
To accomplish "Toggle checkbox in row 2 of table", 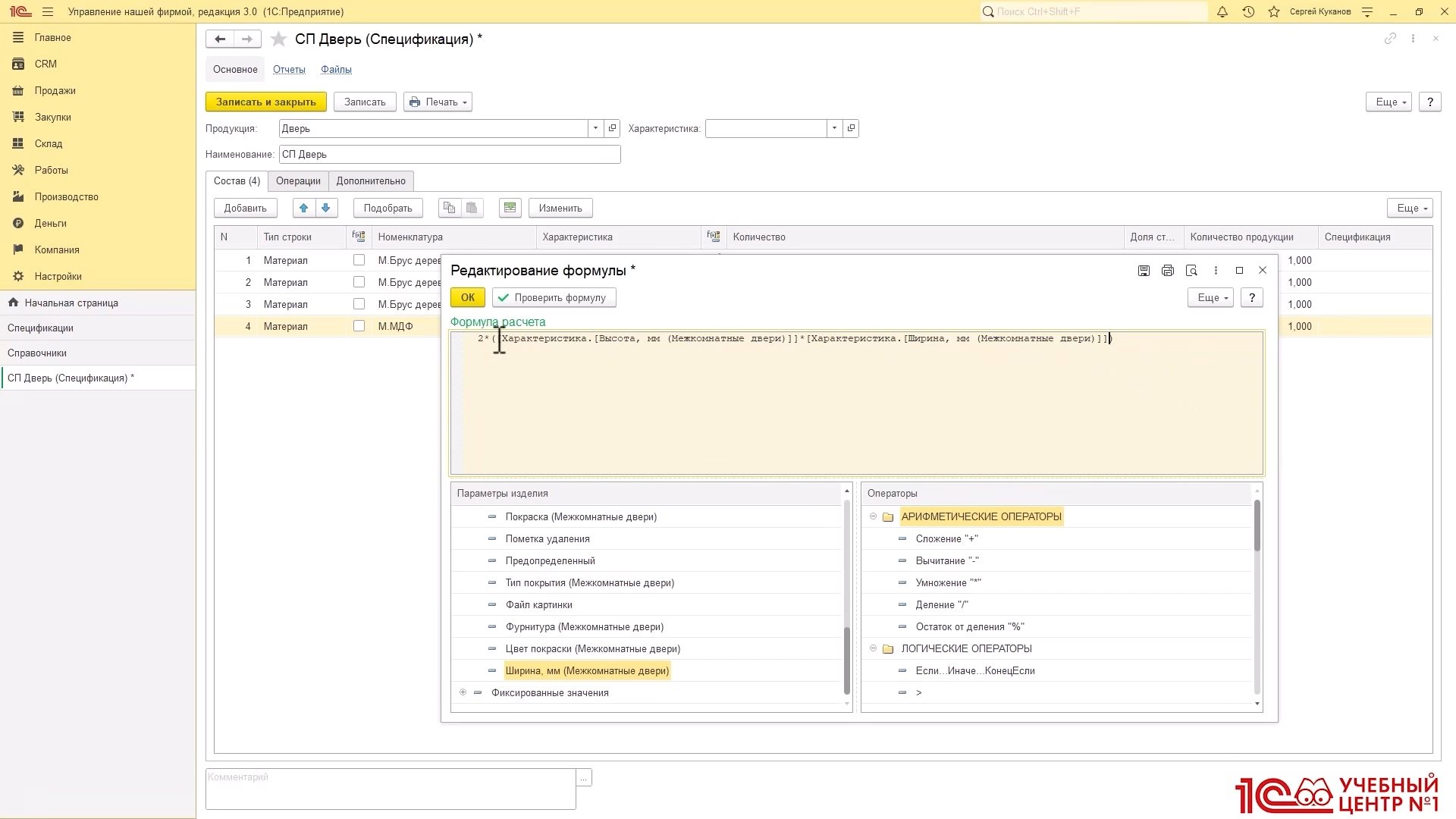I will point(359,282).
